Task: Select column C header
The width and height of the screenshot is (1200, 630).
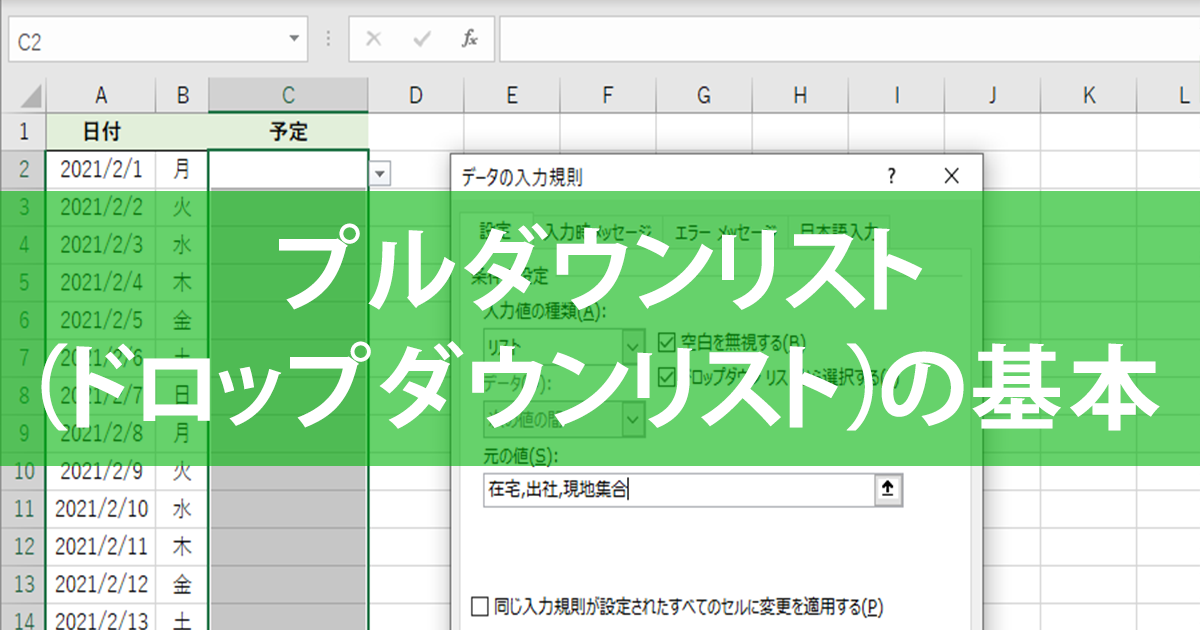Action: pos(288,96)
